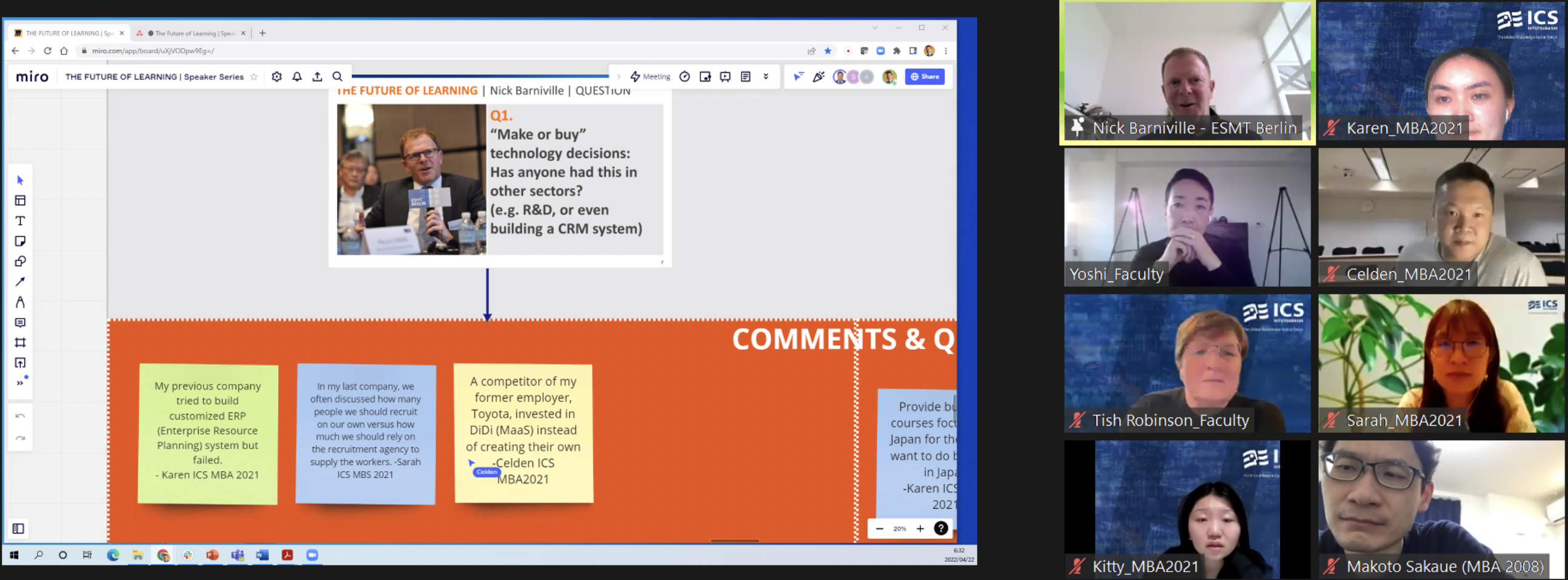Select the sticky note tool in Miro
1568x580 pixels.
pos(20,242)
